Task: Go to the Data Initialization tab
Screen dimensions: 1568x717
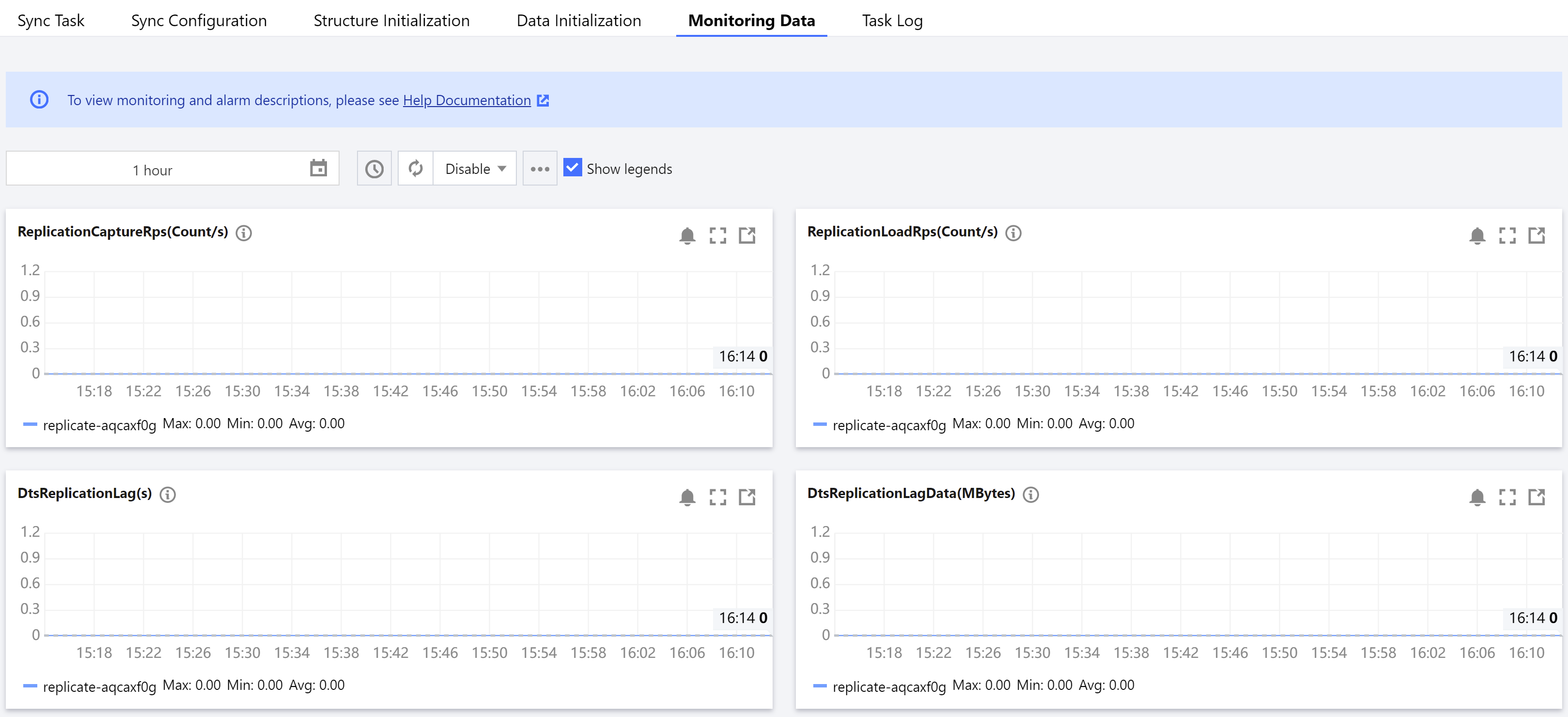Action: click(578, 21)
